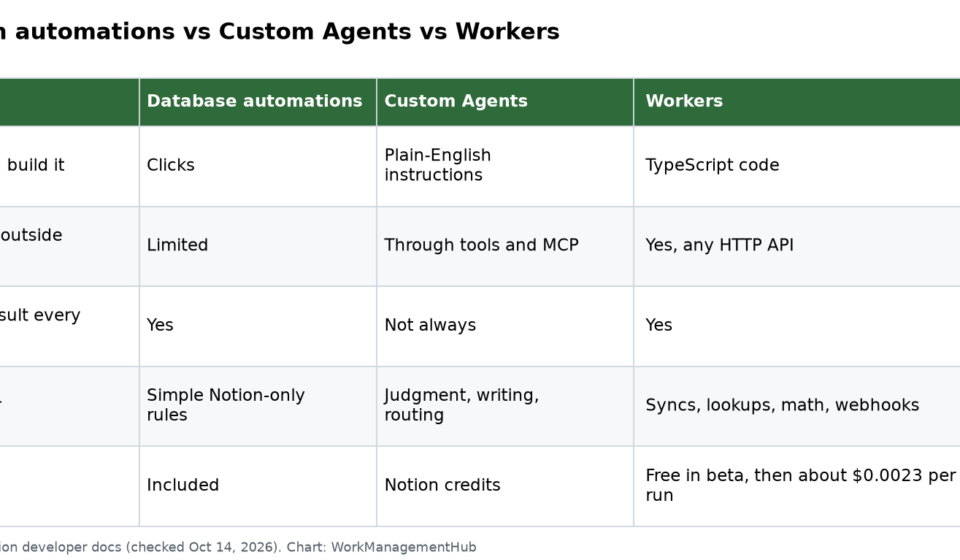The image size is (960, 560).
Task: Select the 'Notion credits' cell
Action: click(505, 486)
